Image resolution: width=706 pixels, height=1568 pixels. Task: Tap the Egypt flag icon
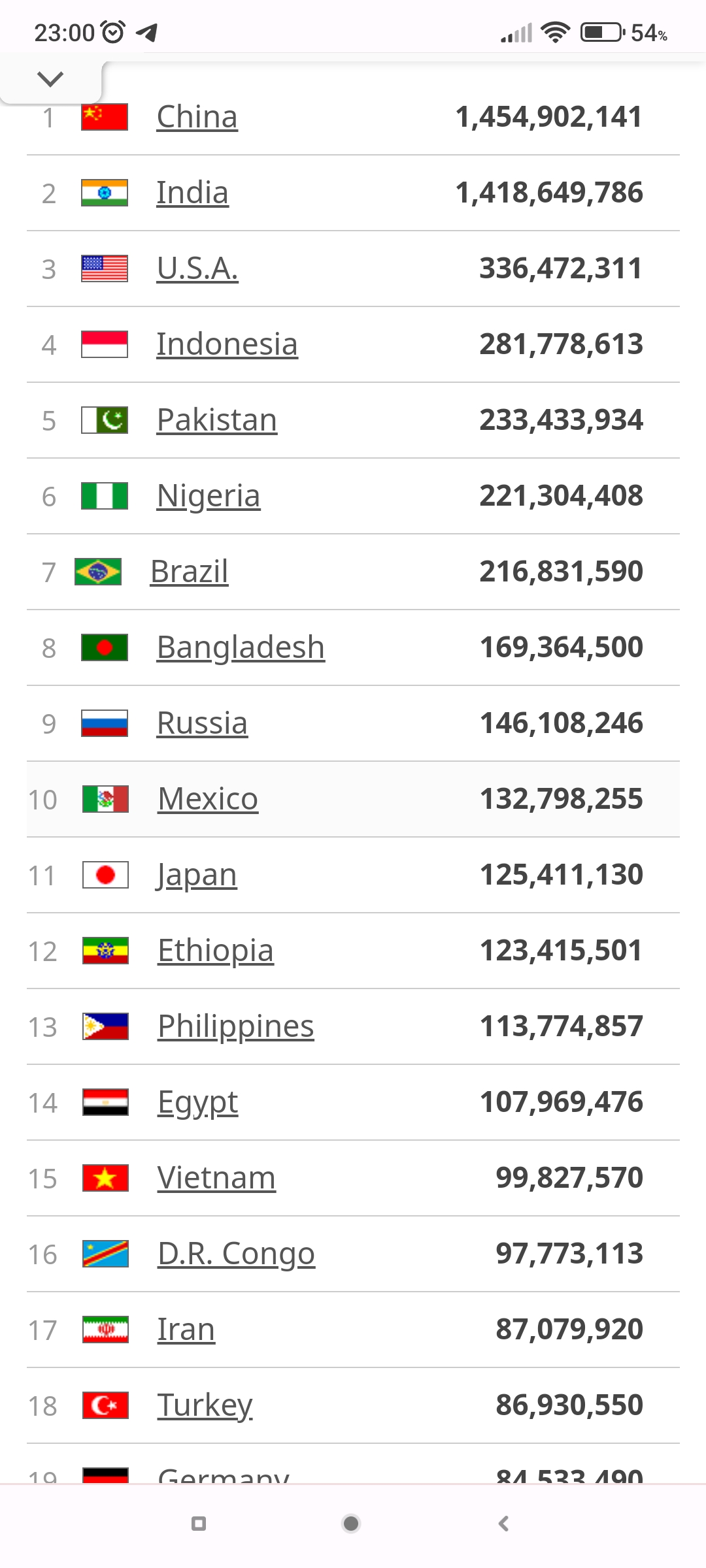click(105, 1102)
